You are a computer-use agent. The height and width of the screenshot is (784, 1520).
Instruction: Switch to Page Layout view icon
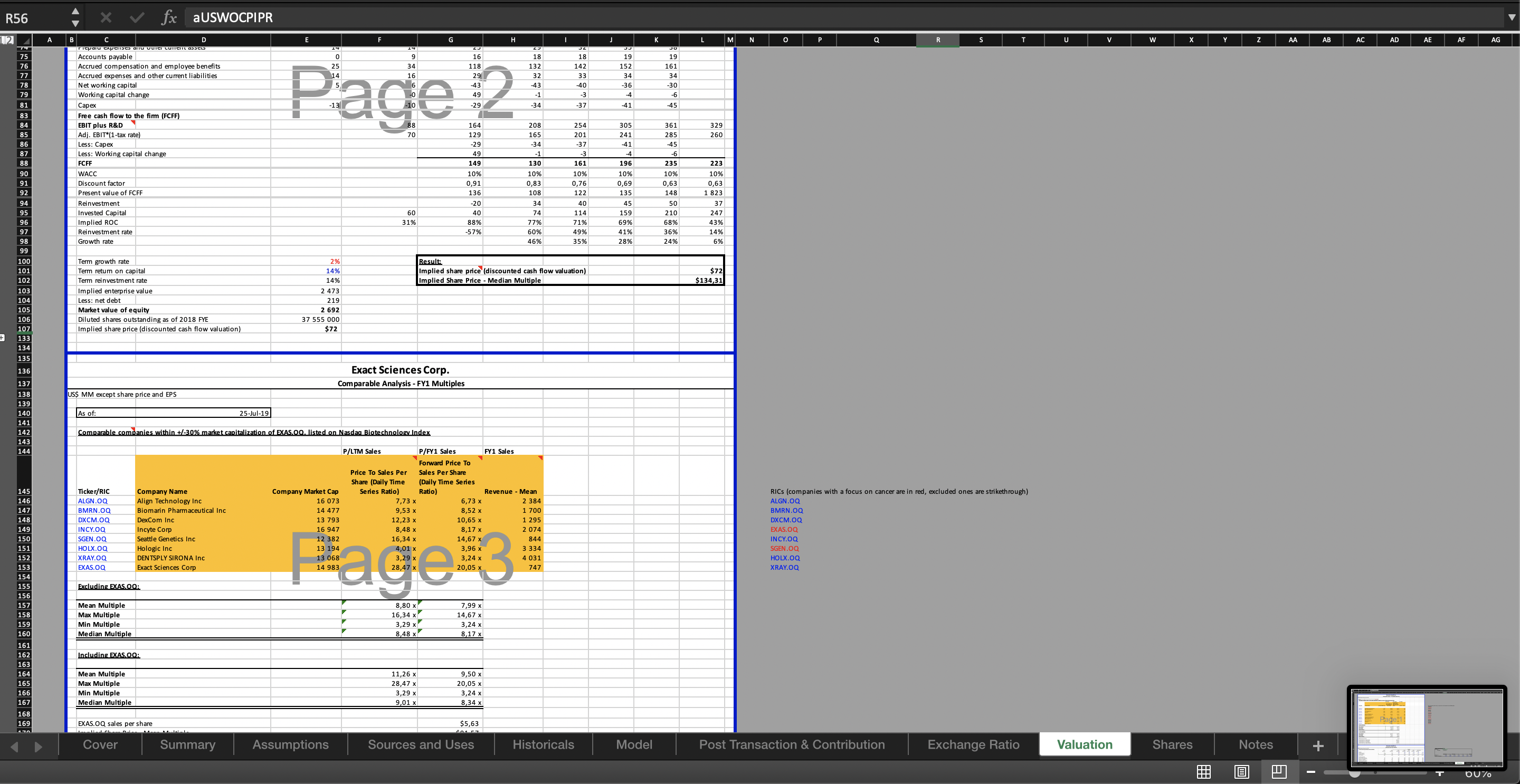pos(1241,772)
